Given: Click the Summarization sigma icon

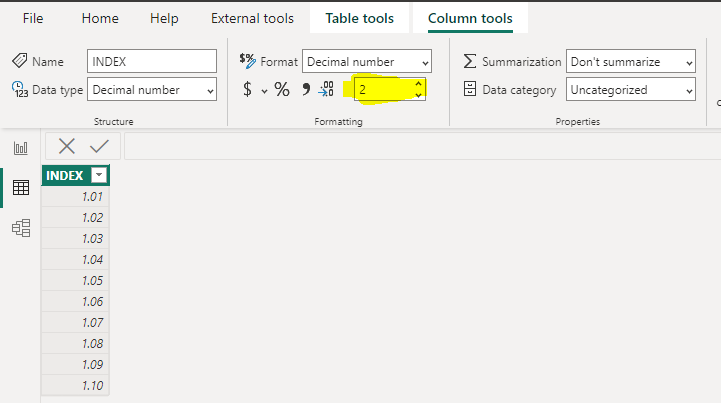Looking at the screenshot, I should point(469,61).
